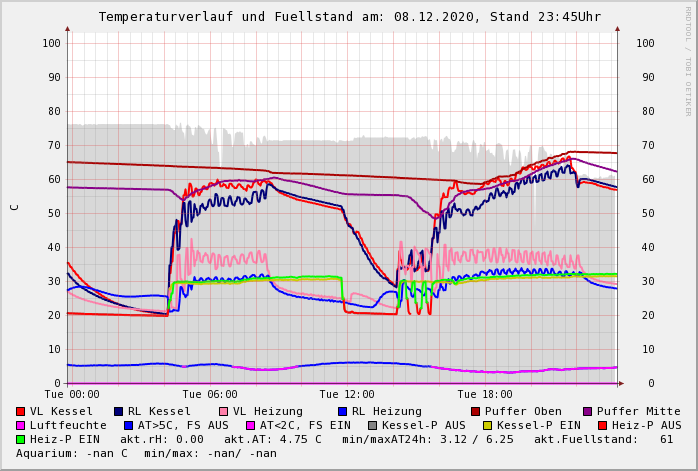Click the Heiz-P AUS legend label
The width and height of the screenshot is (698, 471).
click(645, 425)
